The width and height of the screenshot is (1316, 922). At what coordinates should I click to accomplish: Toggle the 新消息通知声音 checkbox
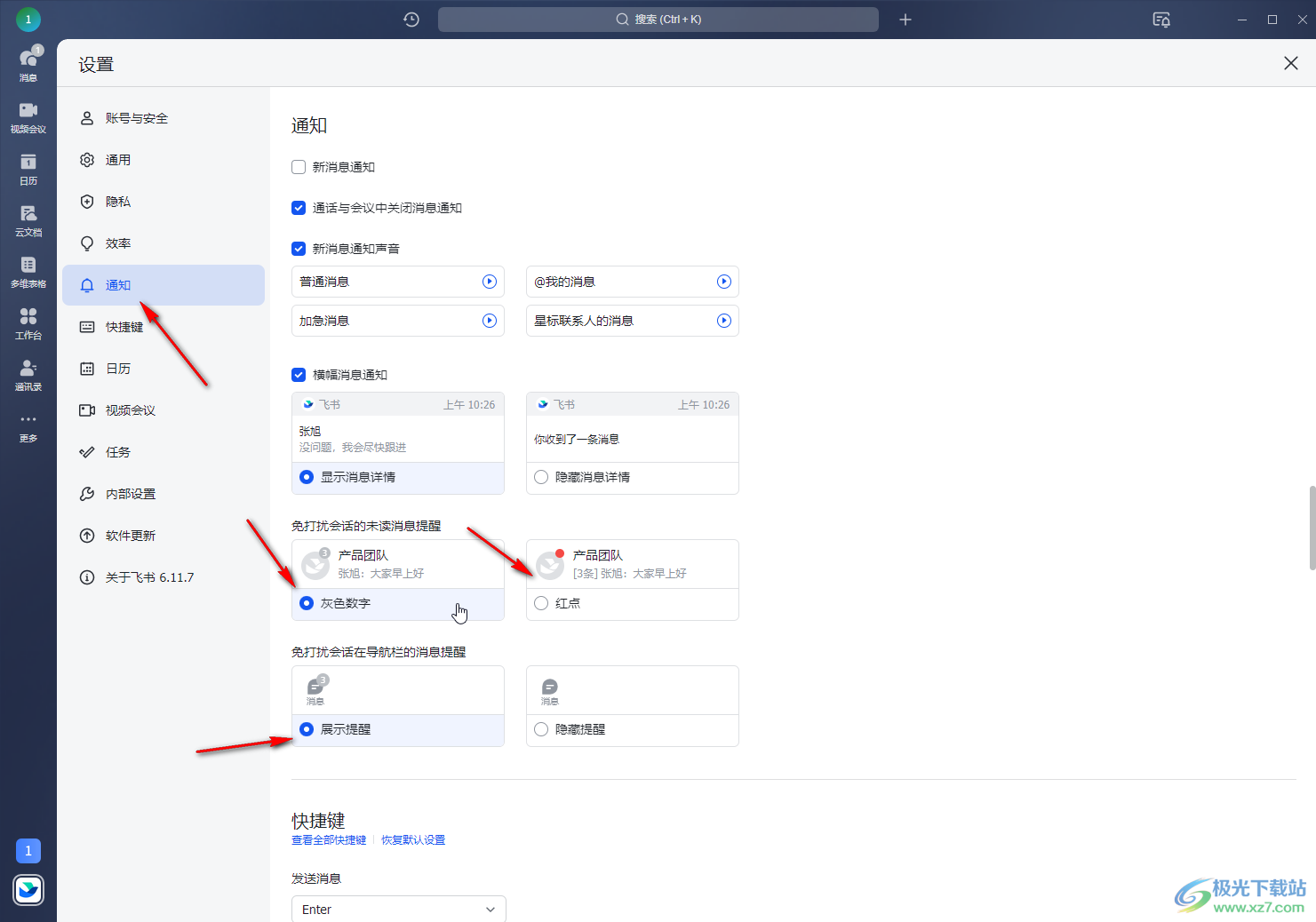pyautogui.click(x=299, y=249)
